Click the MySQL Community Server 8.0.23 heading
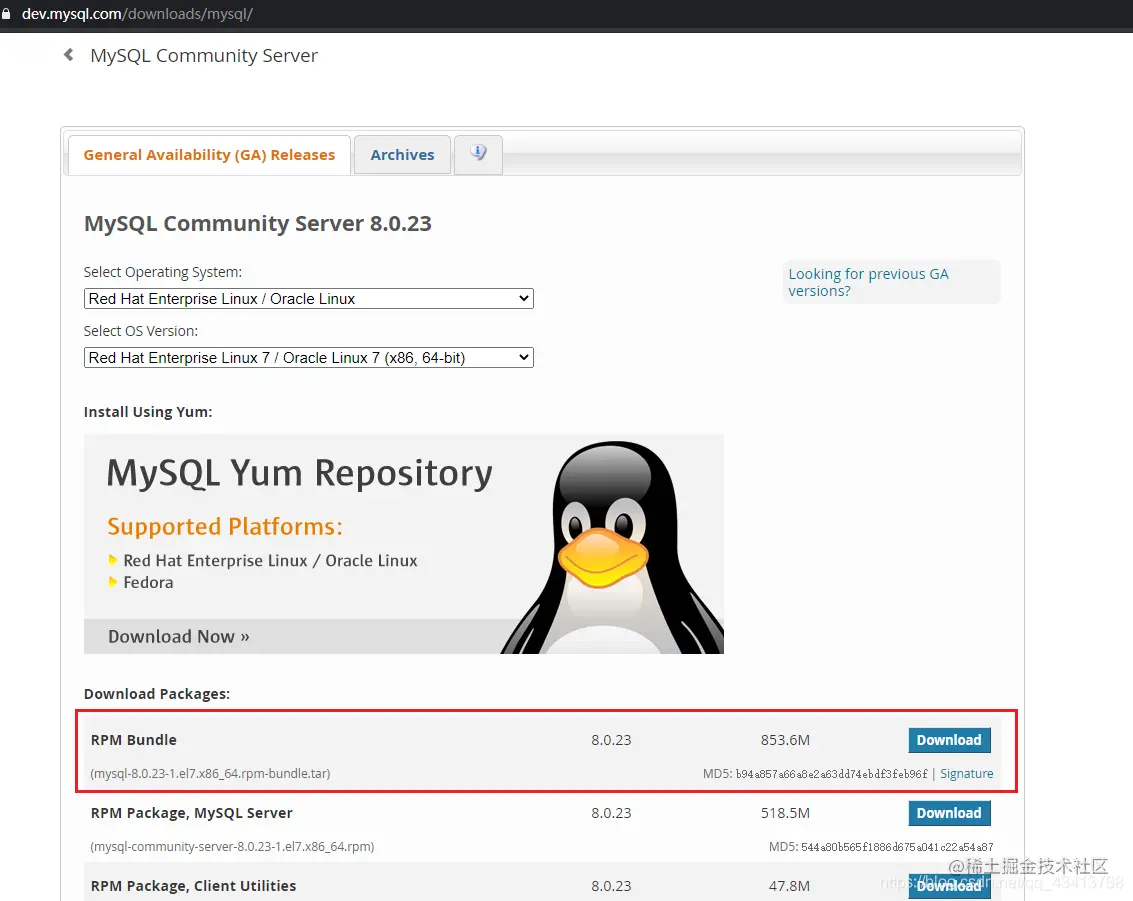 pos(258,223)
